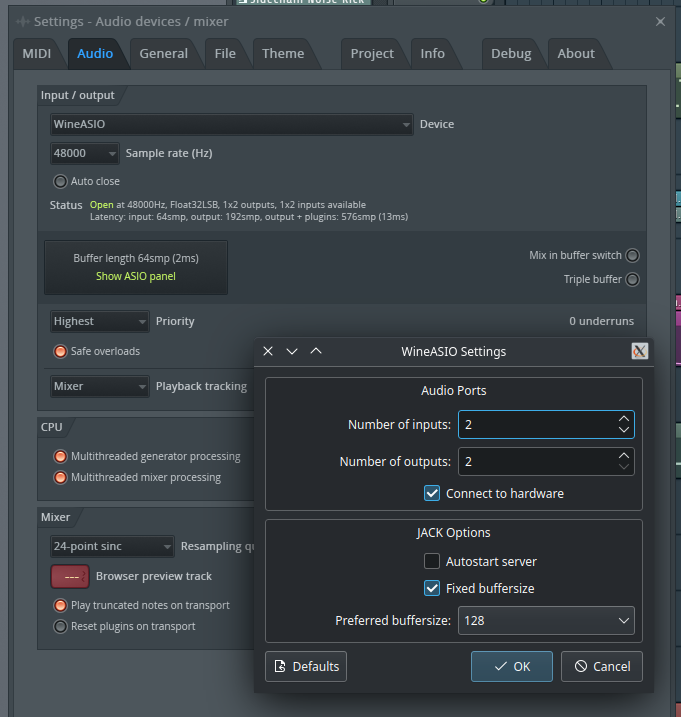Screen dimensions: 681x717
Task: Click the Browser preview track selector
Action: (70, 577)
